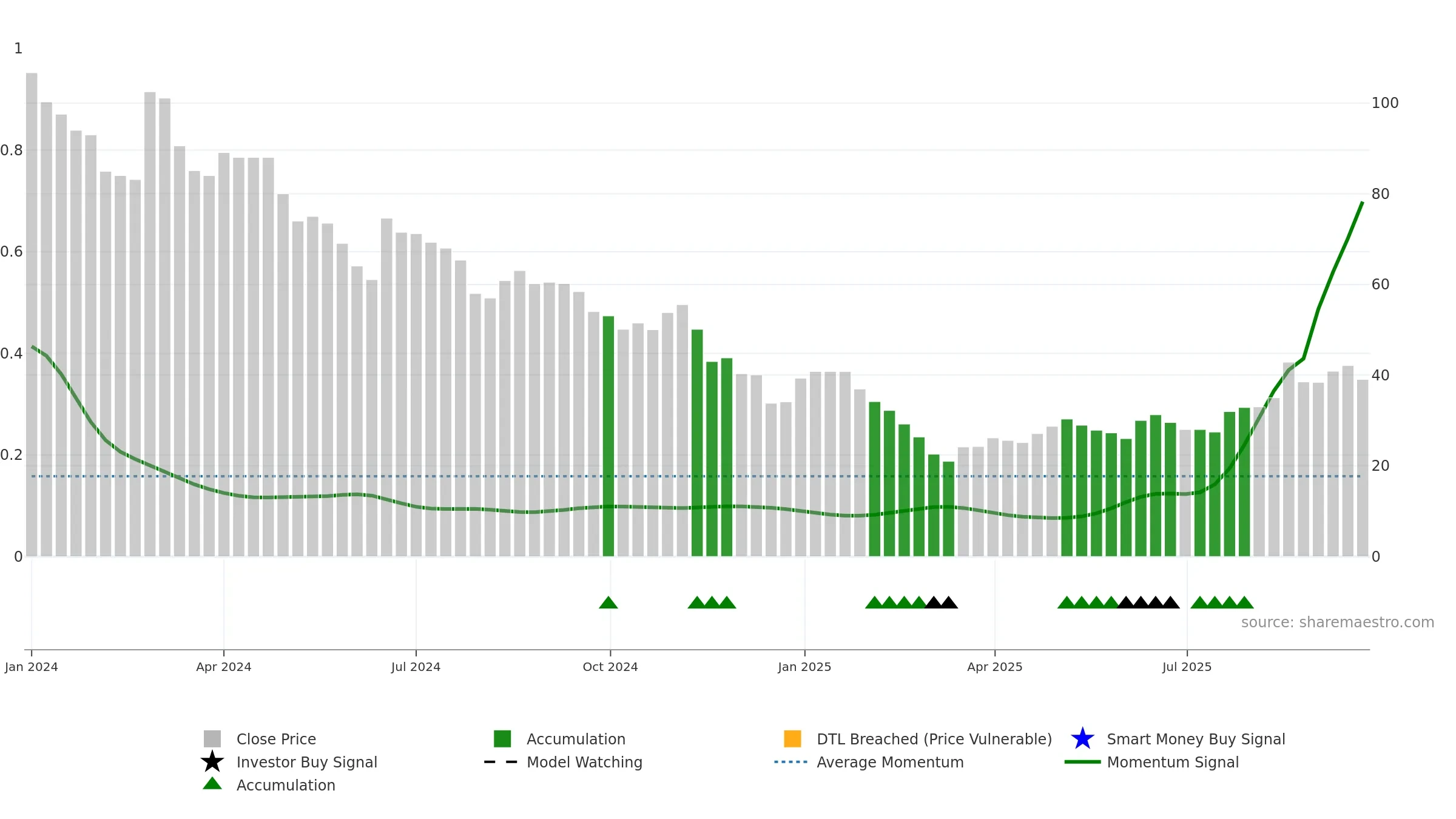Click the green Momentum Signal legend line
Screen dimensions: 1456x819
(x=1082, y=762)
